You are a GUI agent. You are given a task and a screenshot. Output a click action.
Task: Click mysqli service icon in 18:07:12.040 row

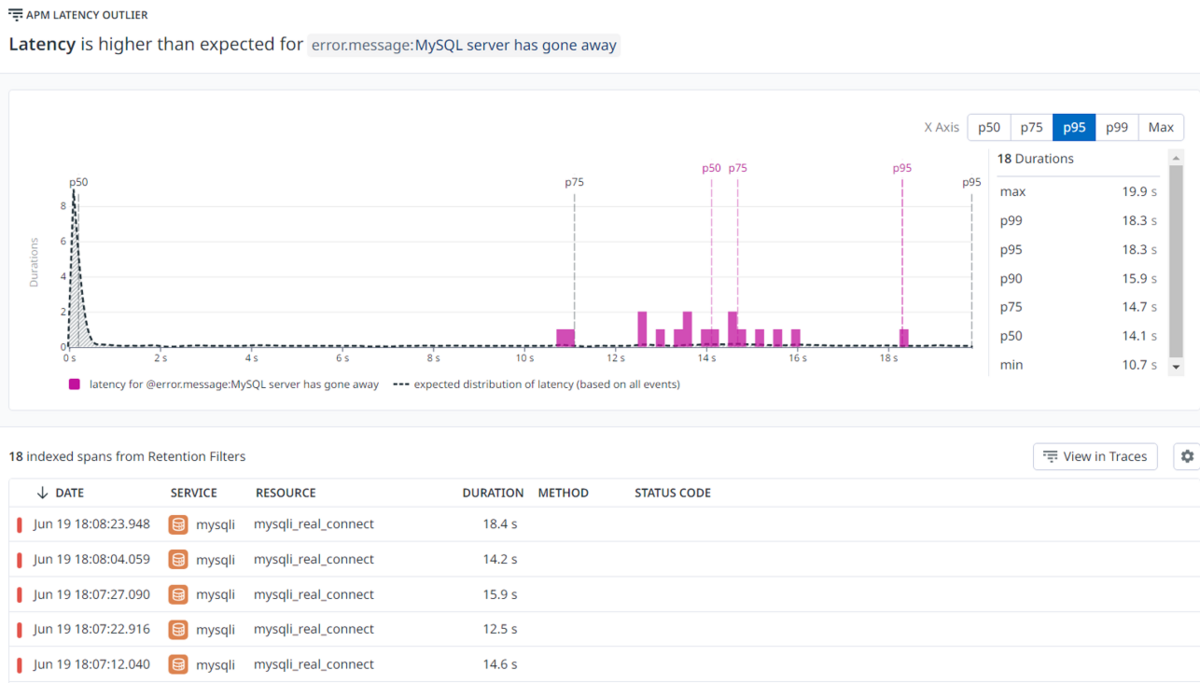(x=178, y=664)
